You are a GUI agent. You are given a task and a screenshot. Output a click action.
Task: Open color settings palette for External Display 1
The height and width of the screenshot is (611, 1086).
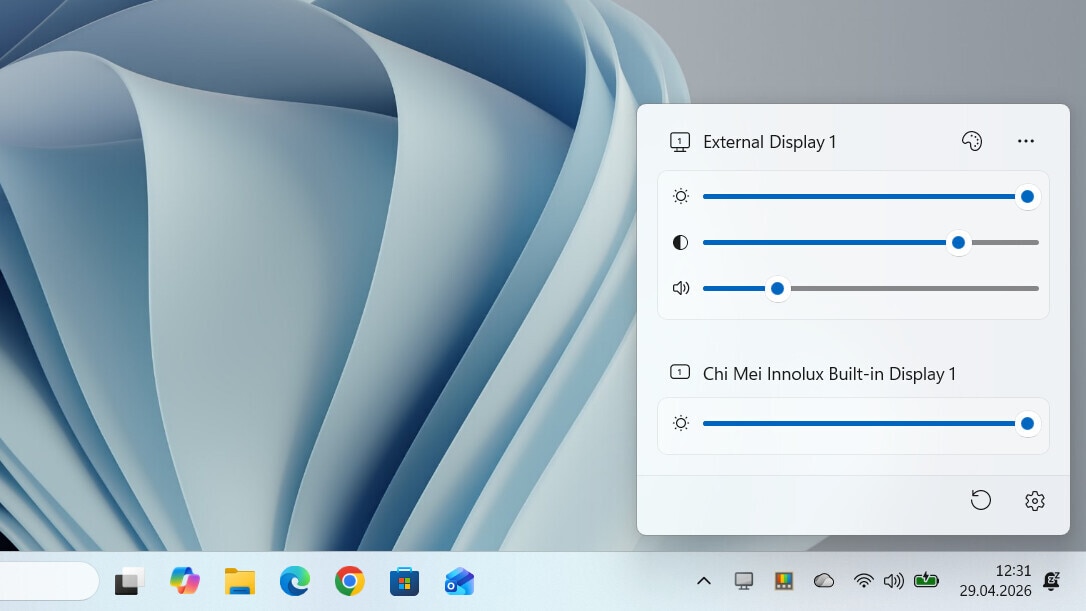972,141
